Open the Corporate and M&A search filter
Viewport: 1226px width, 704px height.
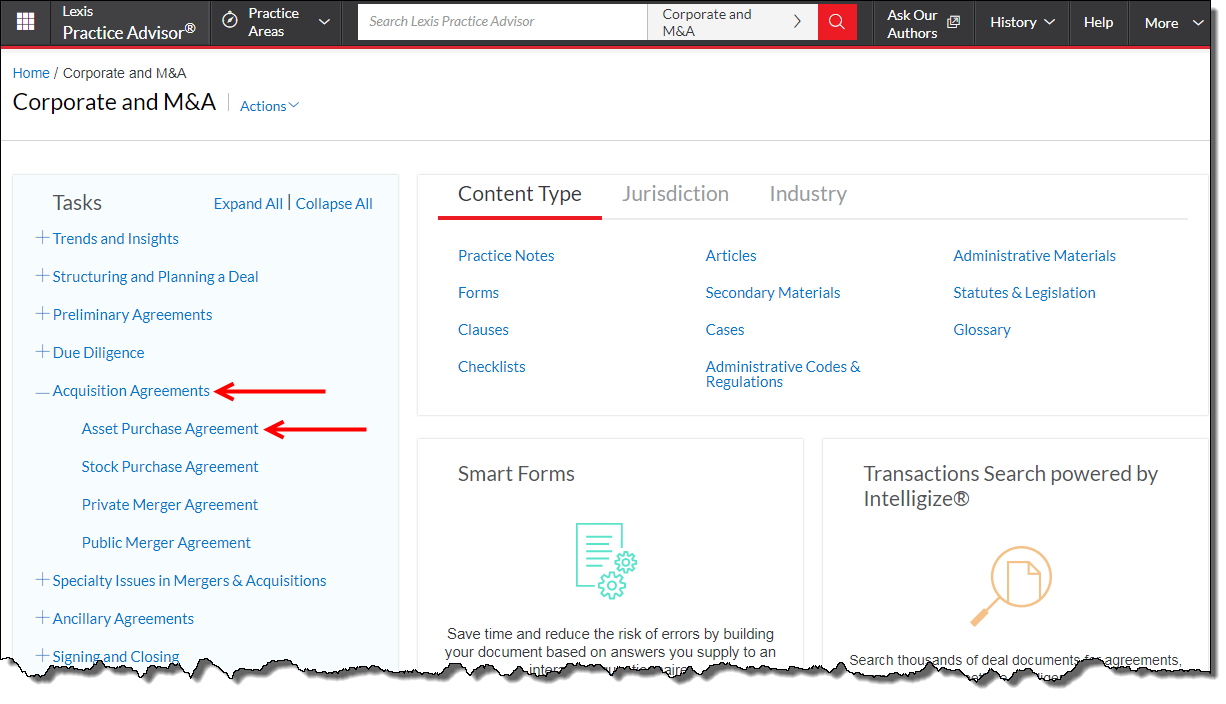click(x=732, y=22)
